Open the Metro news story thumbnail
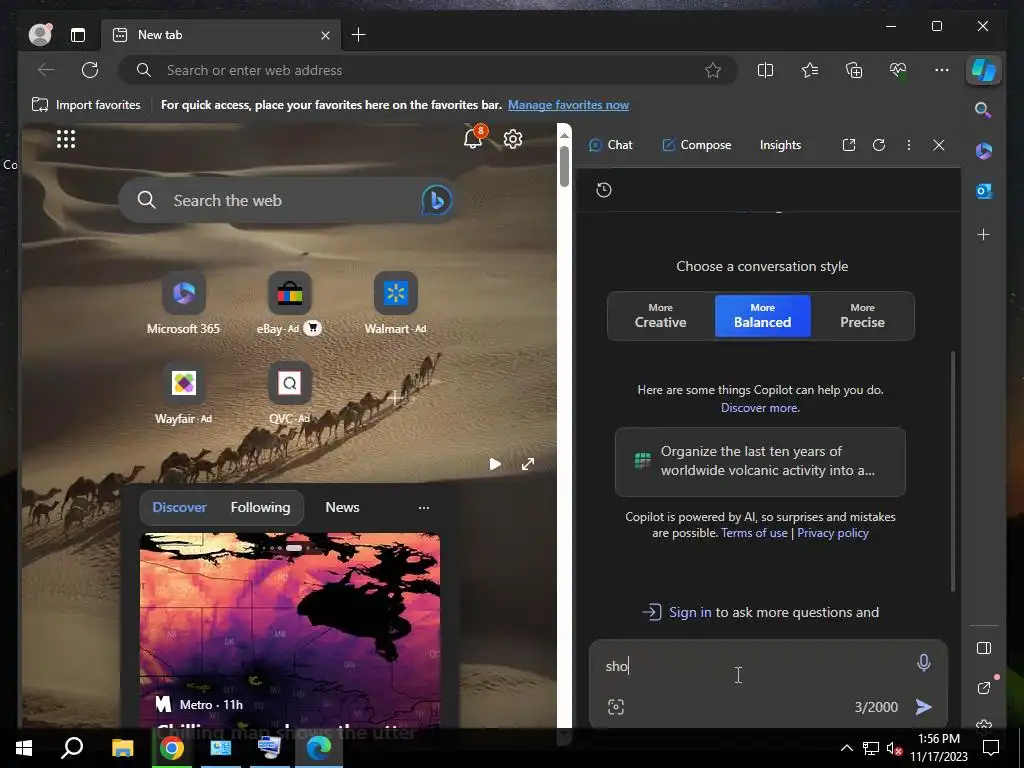 (290, 630)
